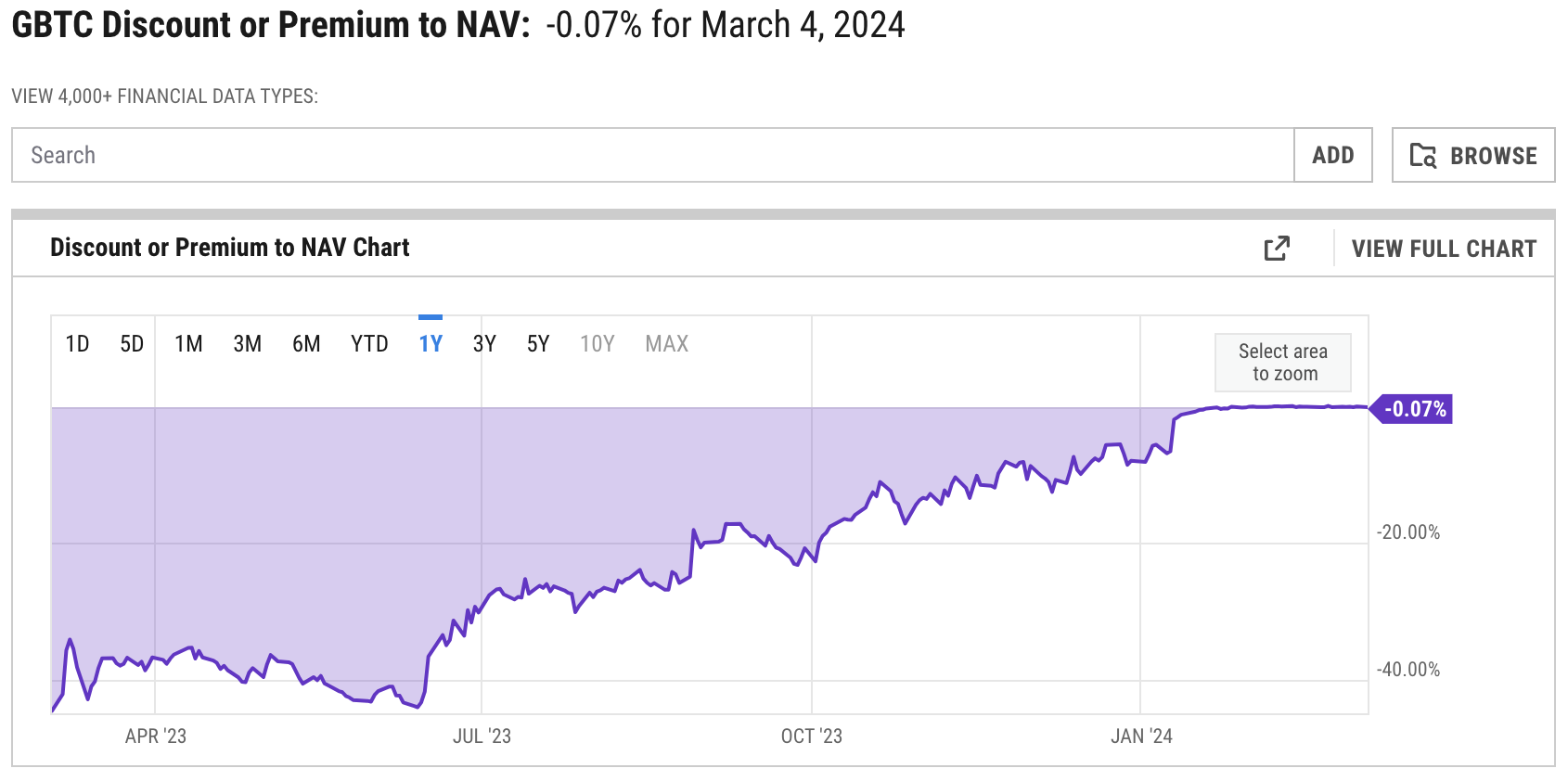Click the JAN '24 axis marker
The image size is (1568, 781).
pyautogui.click(x=1141, y=736)
